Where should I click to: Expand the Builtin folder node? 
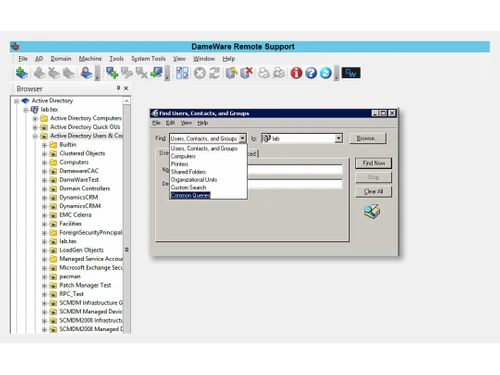pos(44,145)
